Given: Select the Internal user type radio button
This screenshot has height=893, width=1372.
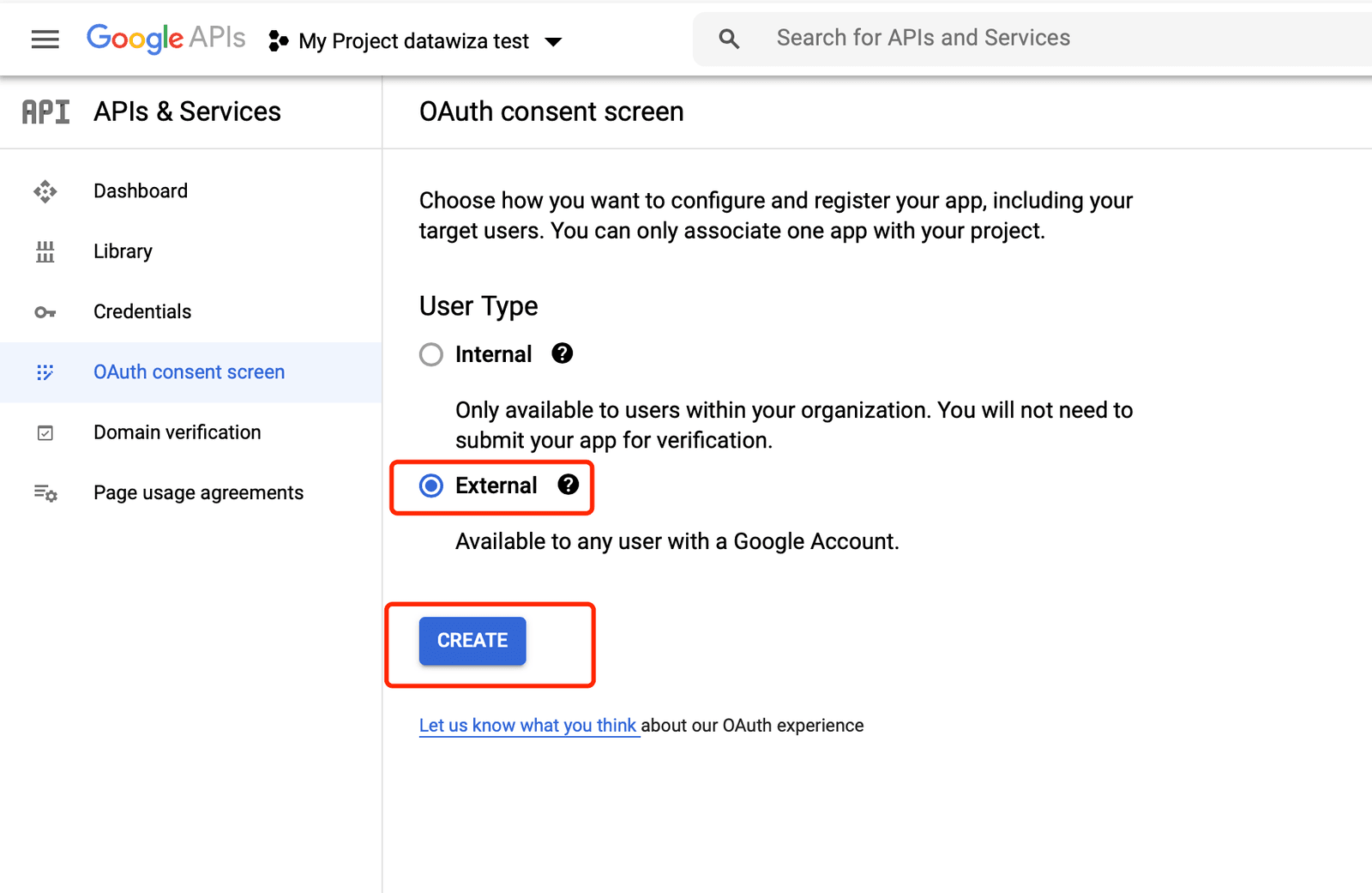Looking at the screenshot, I should click(x=431, y=354).
